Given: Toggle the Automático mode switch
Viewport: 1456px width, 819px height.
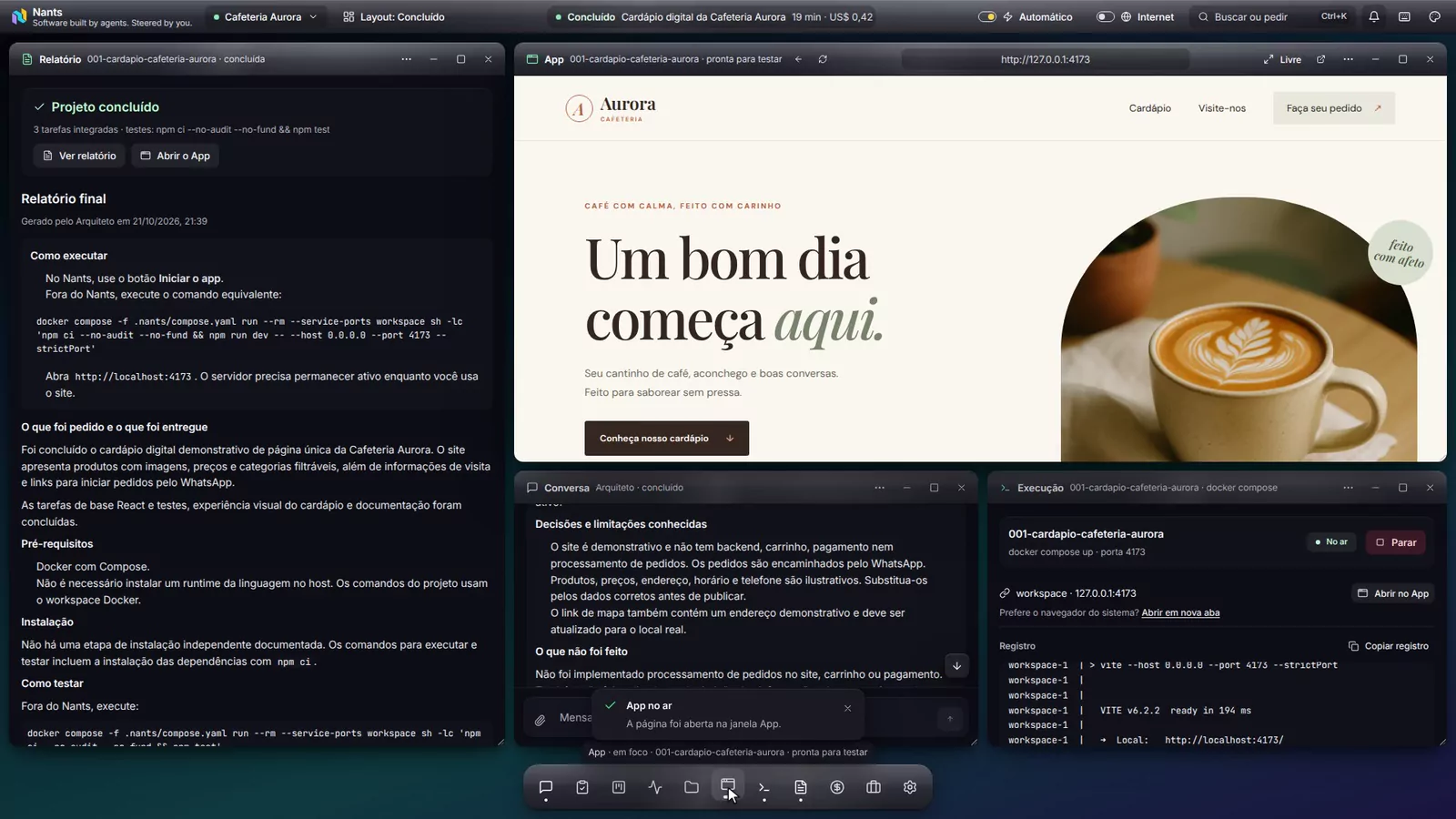Looking at the screenshot, I should [x=987, y=16].
